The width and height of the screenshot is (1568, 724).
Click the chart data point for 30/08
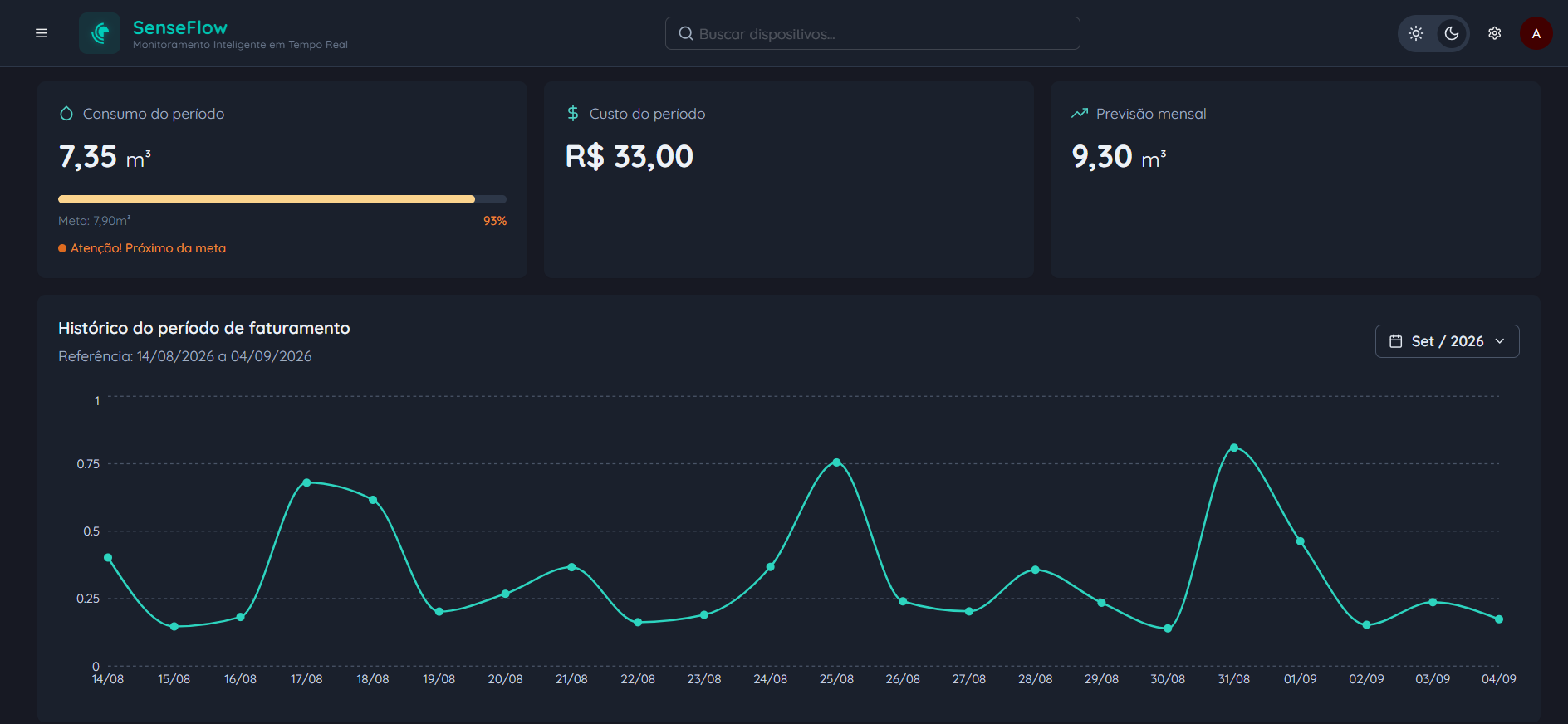1168,629
